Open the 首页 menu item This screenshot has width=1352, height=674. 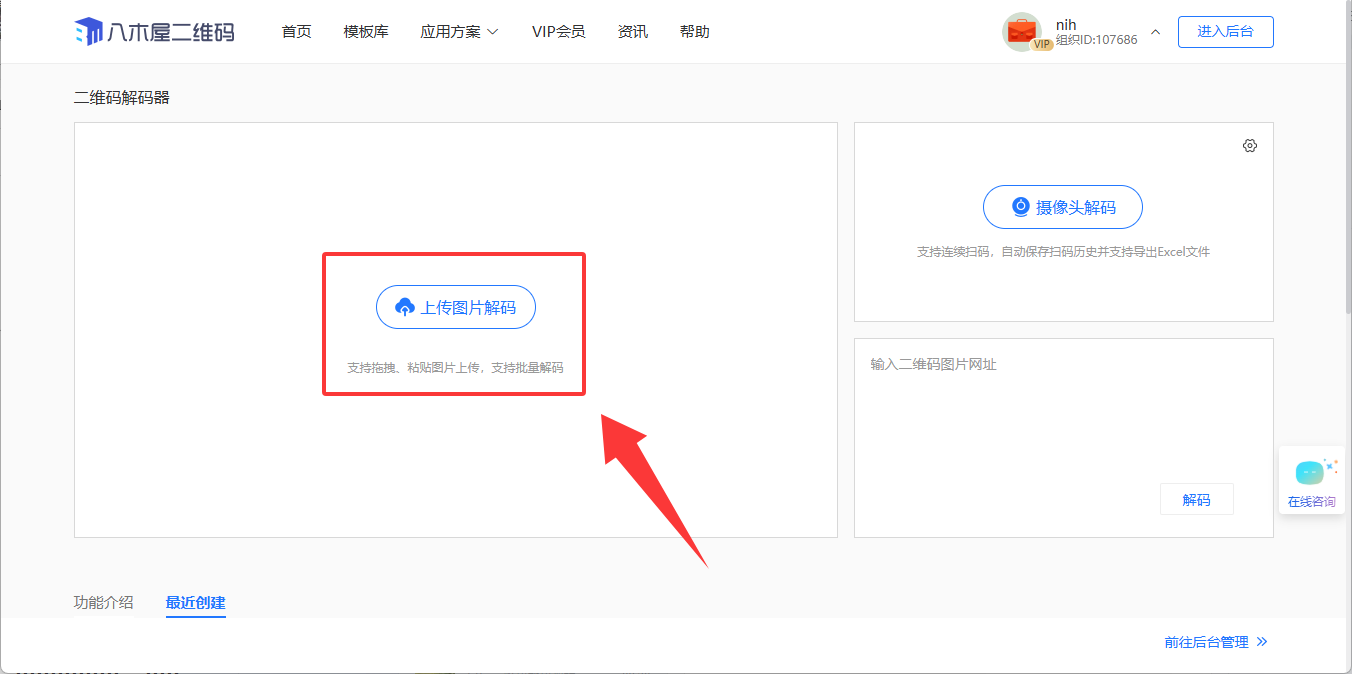(x=296, y=32)
